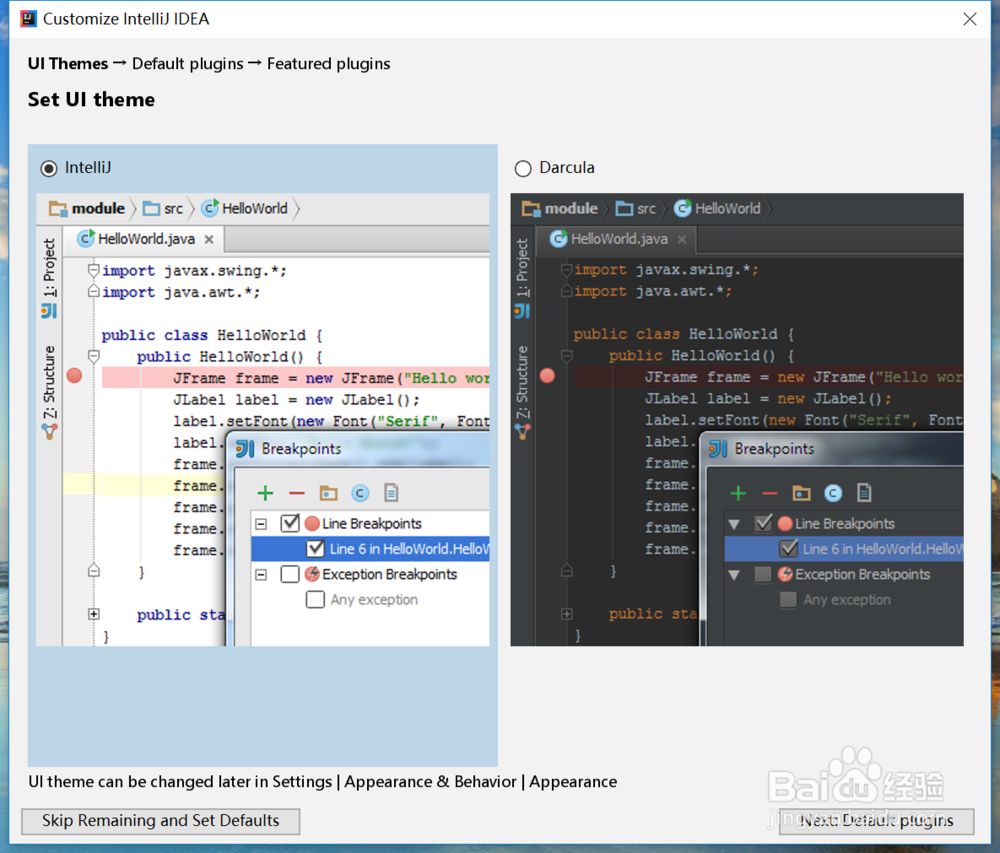
Task: Close HelloWorld.java tab in Darcula preview
Action: [x=682, y=239]
